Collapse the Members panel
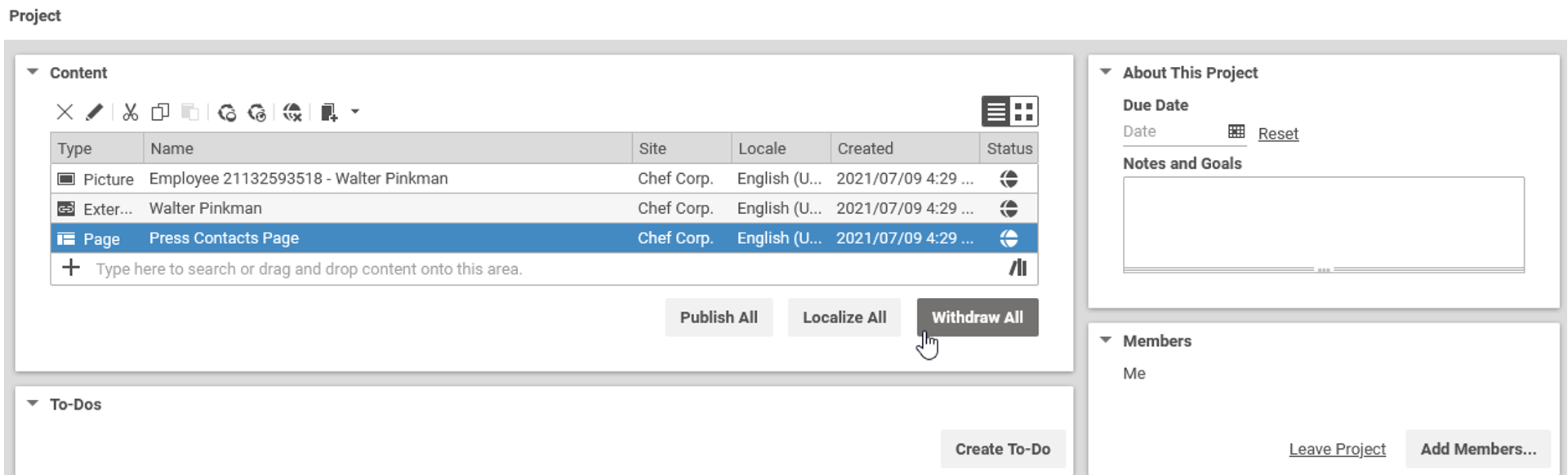 pyautogui.click(x=1106, y=340)
